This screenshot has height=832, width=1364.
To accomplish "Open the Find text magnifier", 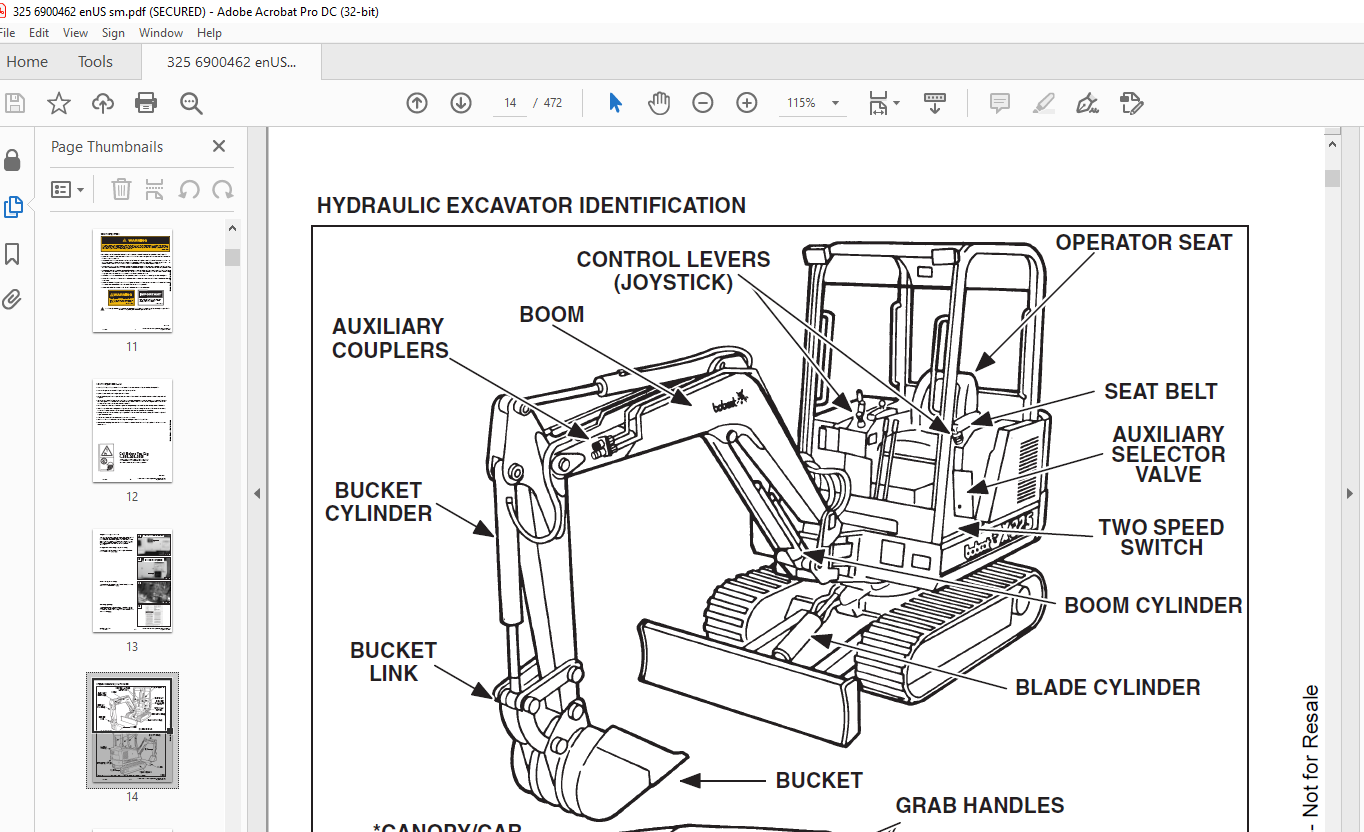I will click(x=191, y=103).
